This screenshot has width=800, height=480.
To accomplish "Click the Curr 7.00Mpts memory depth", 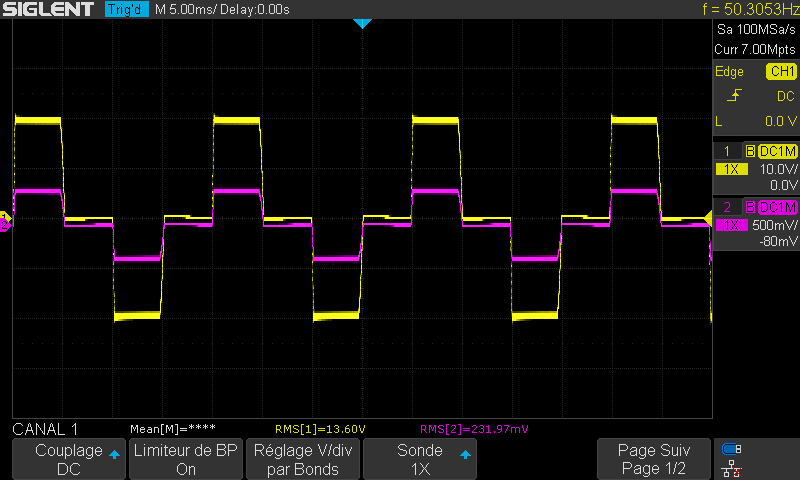I will point(755,49).
